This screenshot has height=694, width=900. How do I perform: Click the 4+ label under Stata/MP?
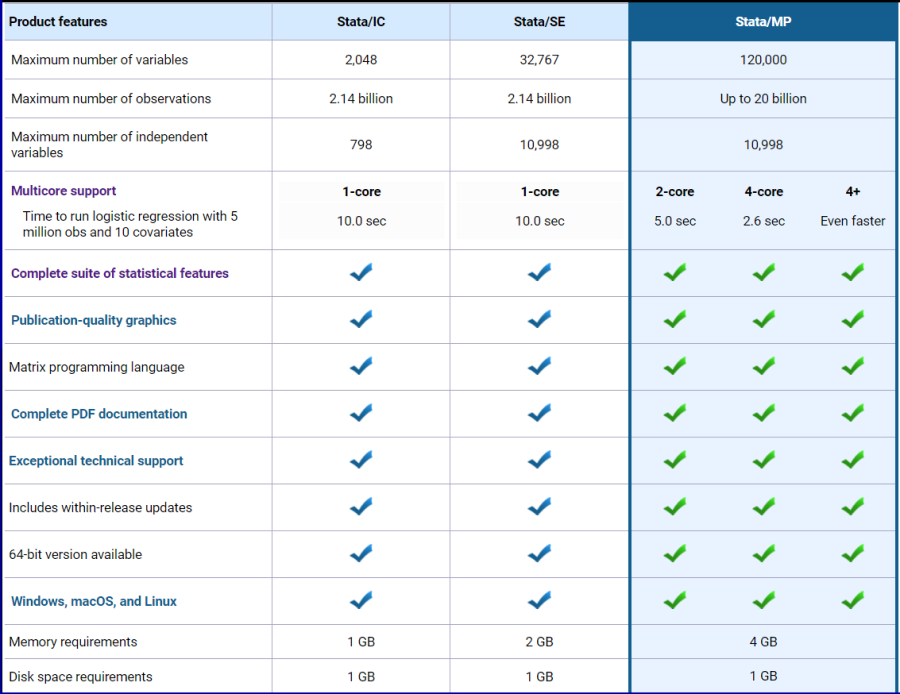tap(853, 192)
